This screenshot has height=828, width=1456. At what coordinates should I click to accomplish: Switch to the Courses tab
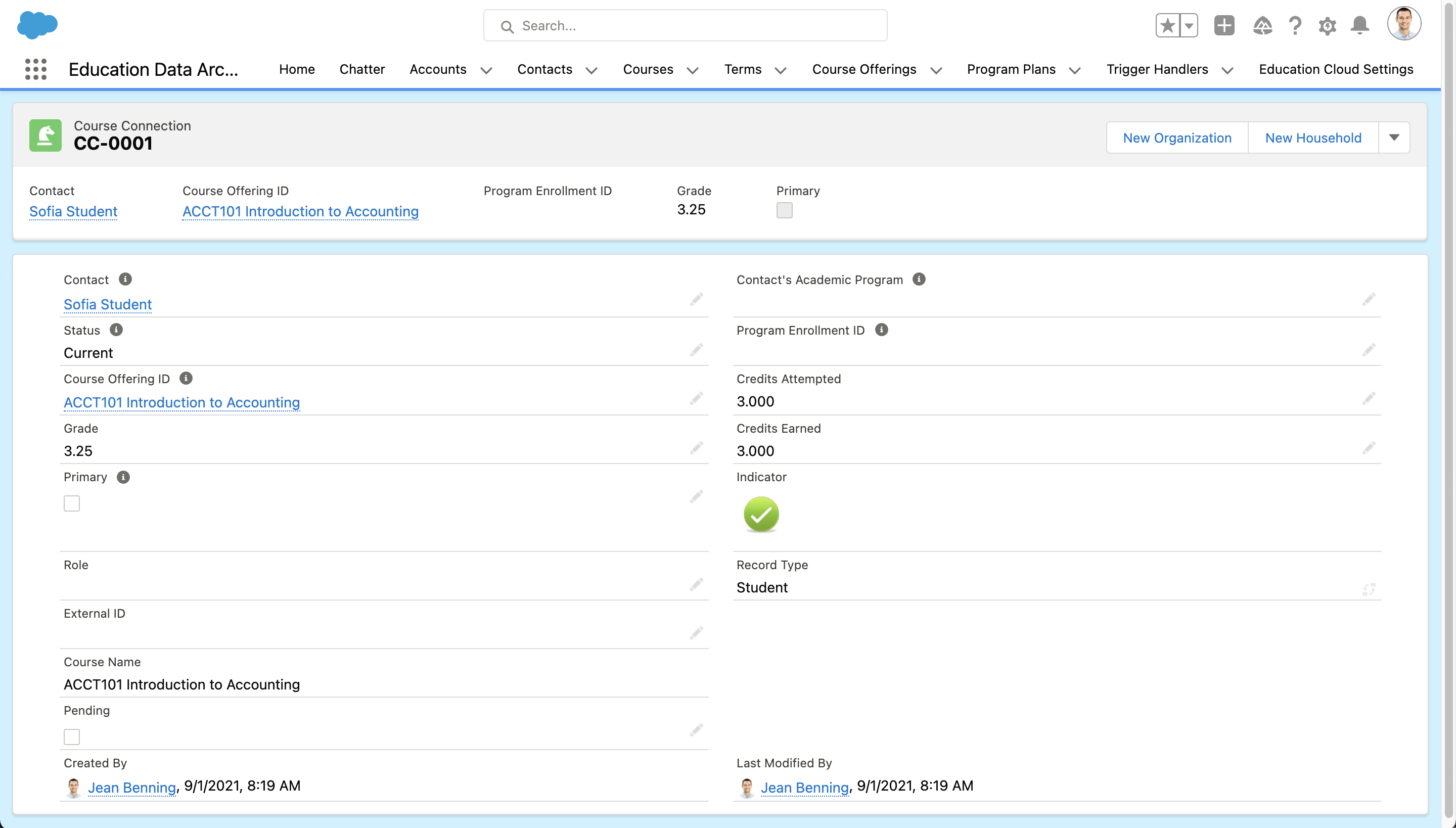tap(648, 69)
